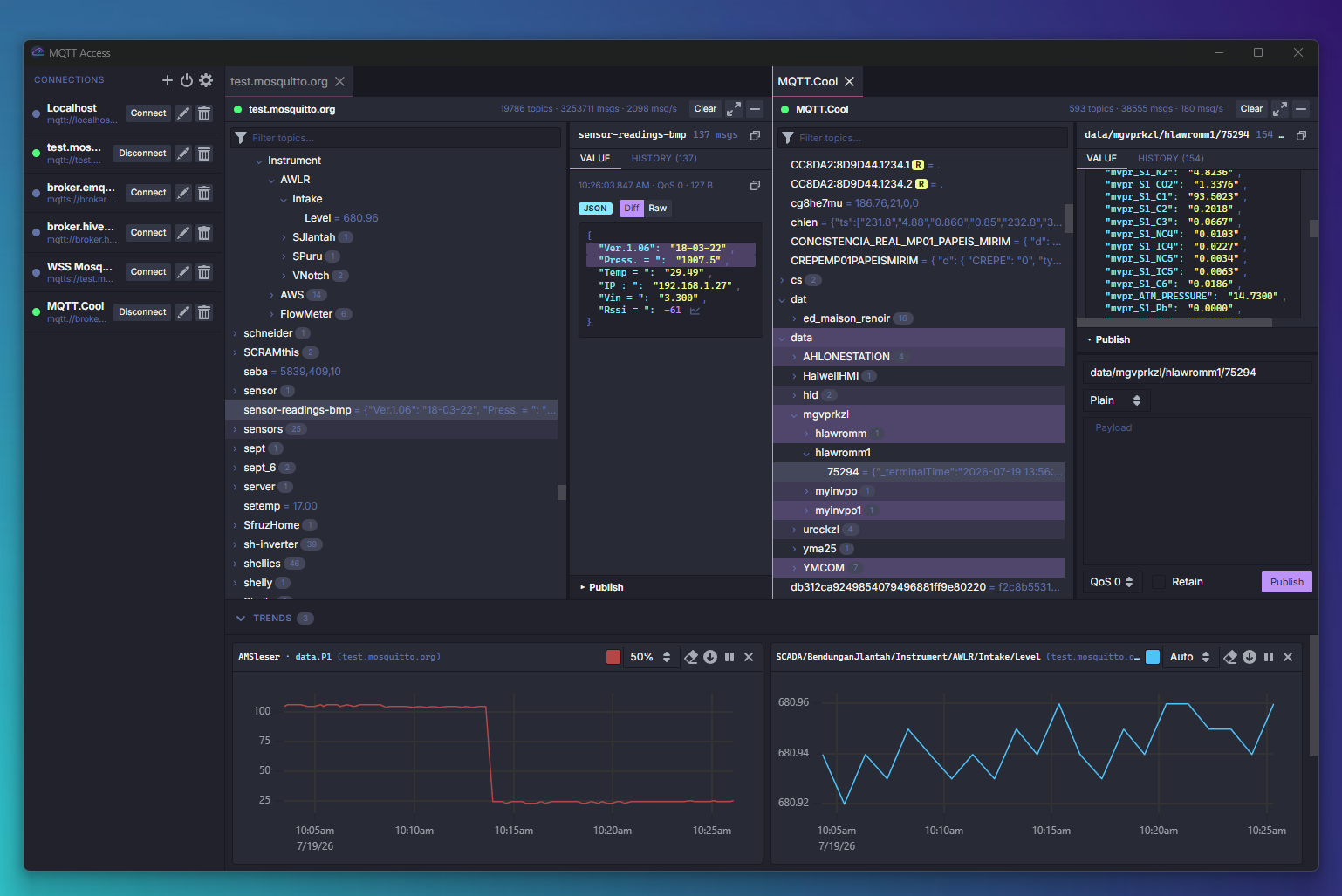Expand the FlowMeter tree node

point(271,315)
